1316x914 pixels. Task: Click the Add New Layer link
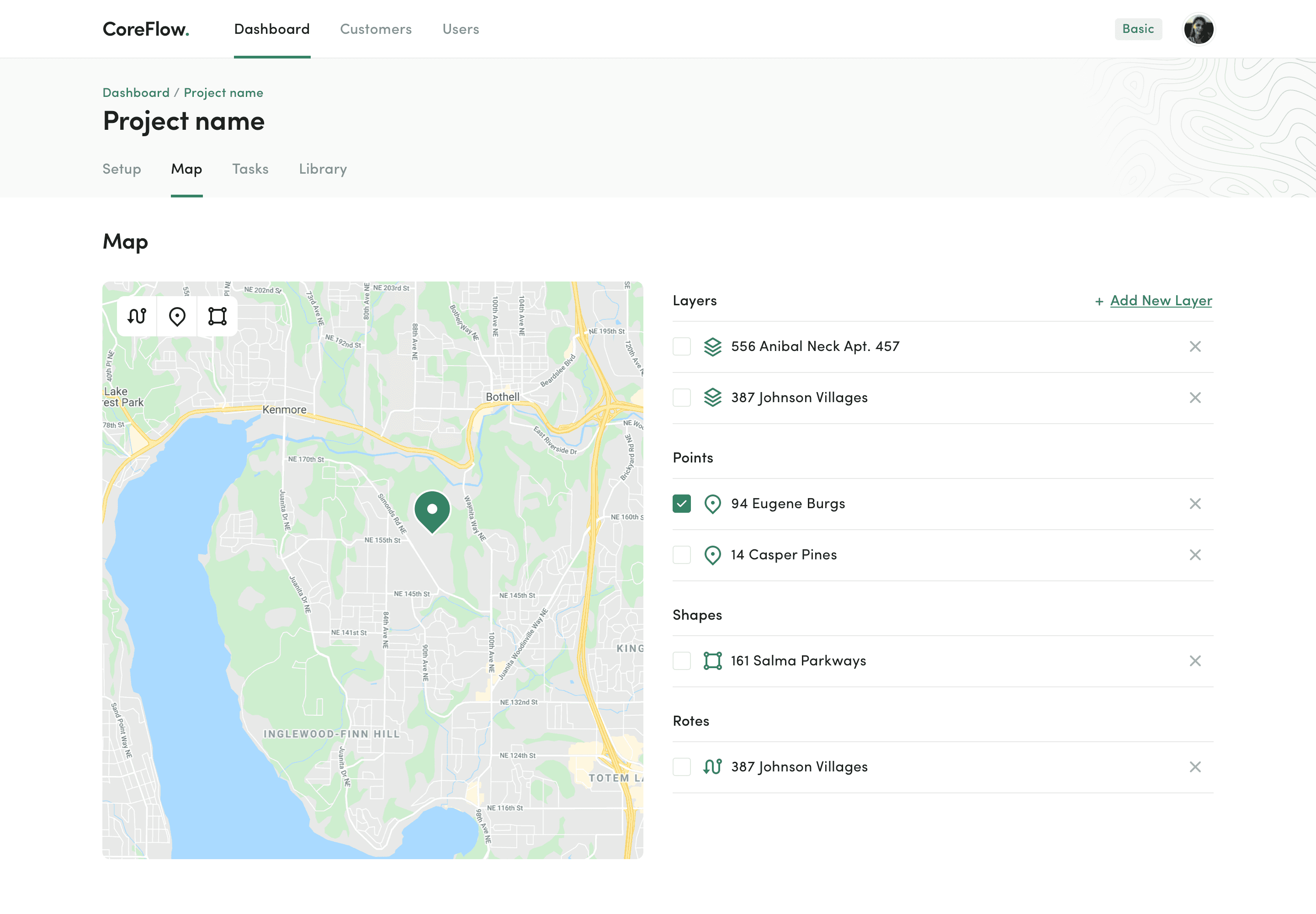1161,301
